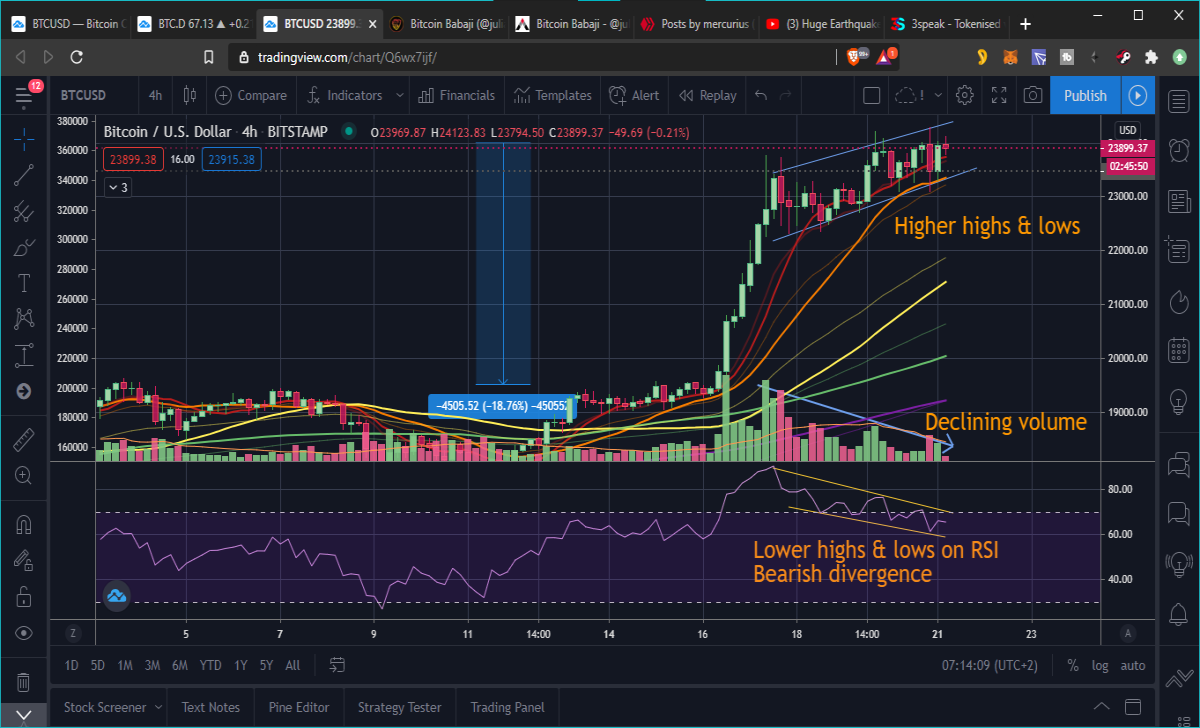Open the cloud save layout menu
1200x728 pixels.
click(x=908, y=96)
